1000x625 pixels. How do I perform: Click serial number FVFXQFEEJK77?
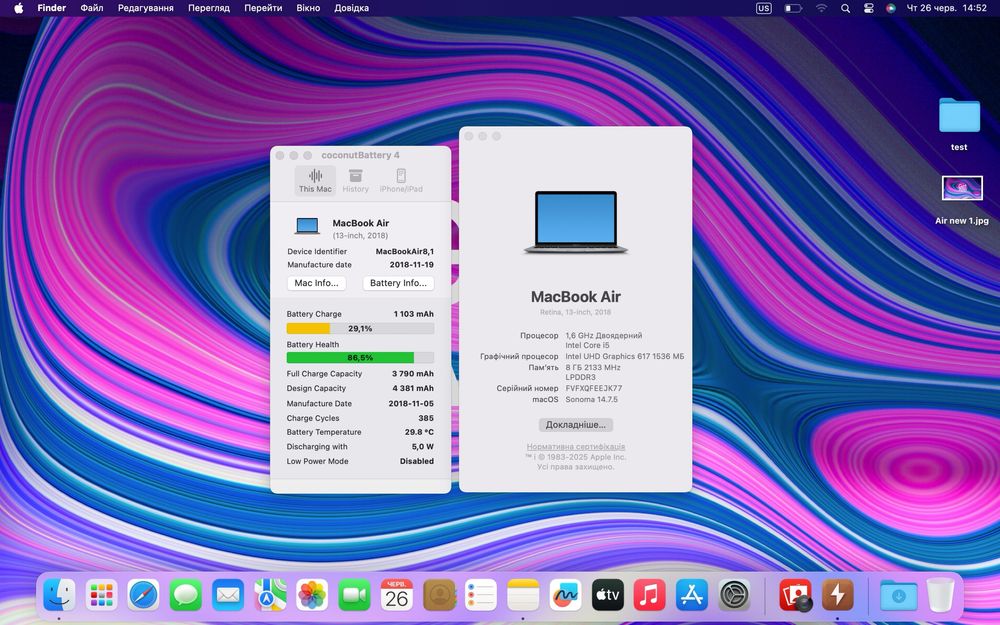click(x=594, y=388)
